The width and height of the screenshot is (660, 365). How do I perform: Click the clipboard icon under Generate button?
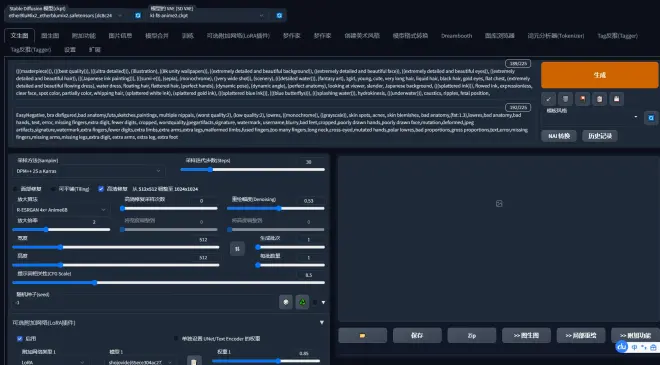(x=599, y=99)
